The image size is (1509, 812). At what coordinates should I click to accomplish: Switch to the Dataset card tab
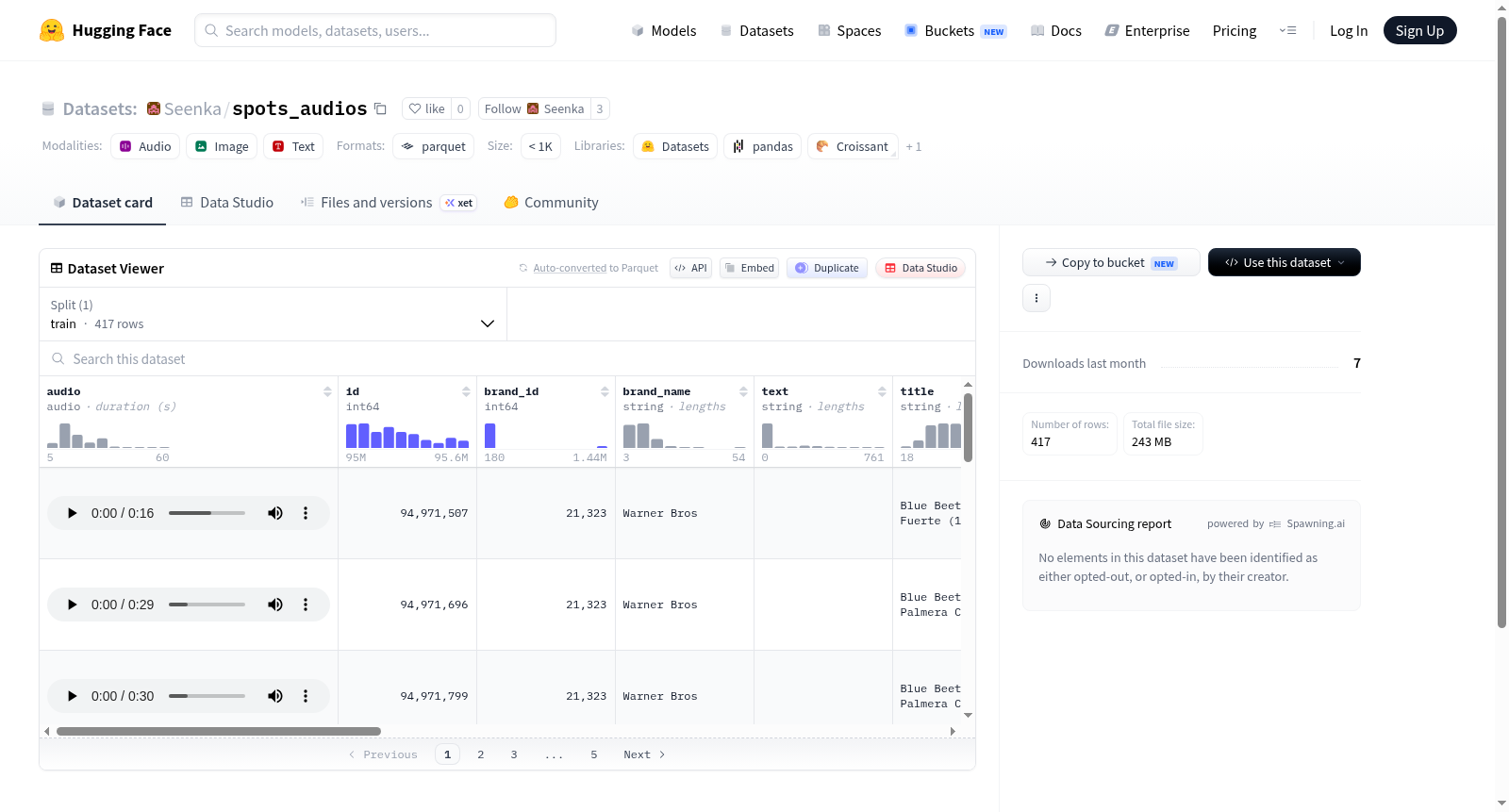point(103,202)
